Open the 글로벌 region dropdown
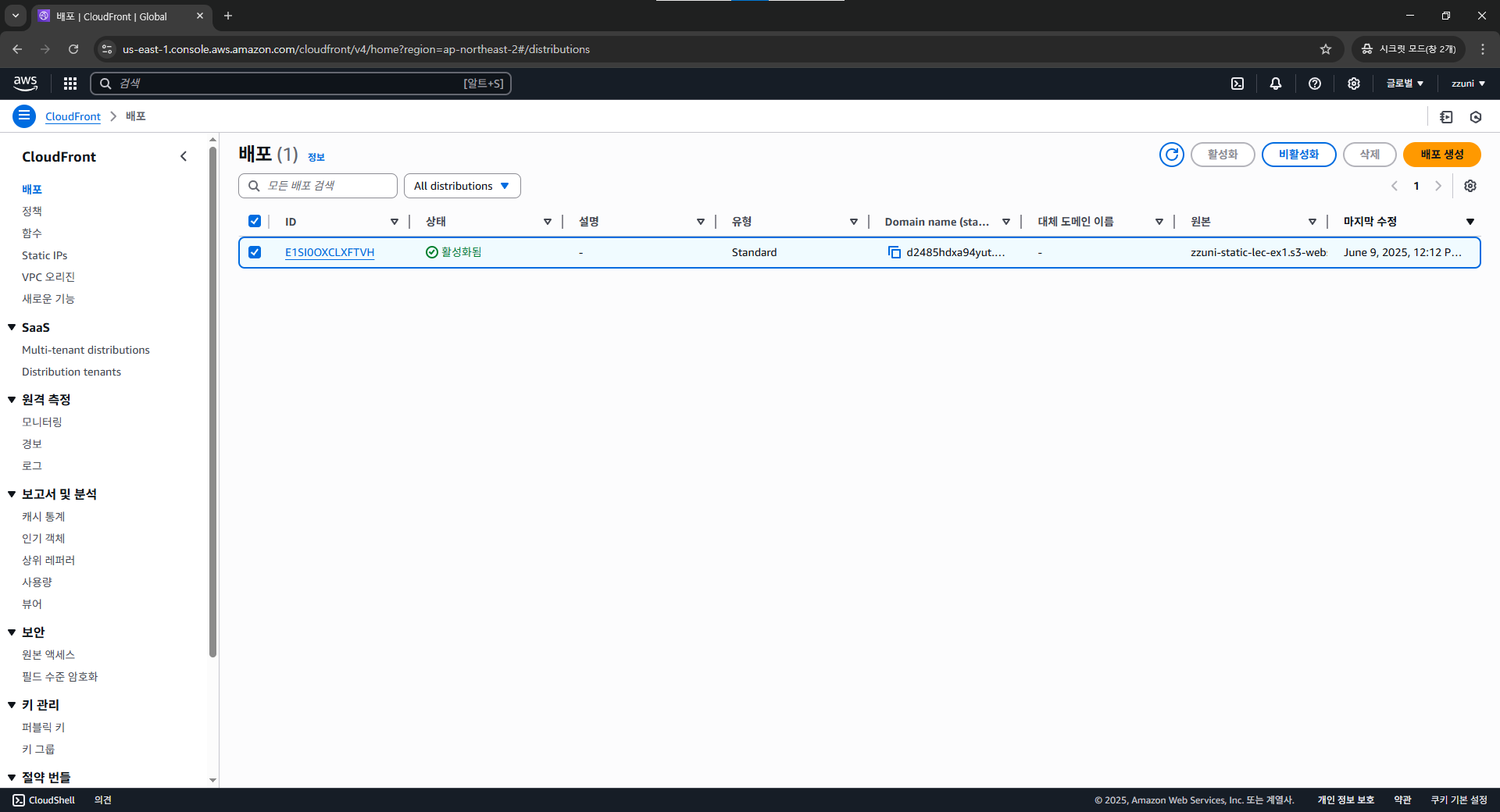 [1405, 84]
